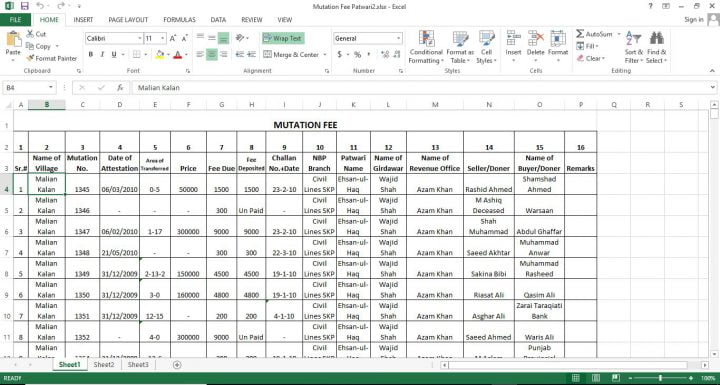
Task: Click Find & Select binoculars icon
Action: (657, 38)
